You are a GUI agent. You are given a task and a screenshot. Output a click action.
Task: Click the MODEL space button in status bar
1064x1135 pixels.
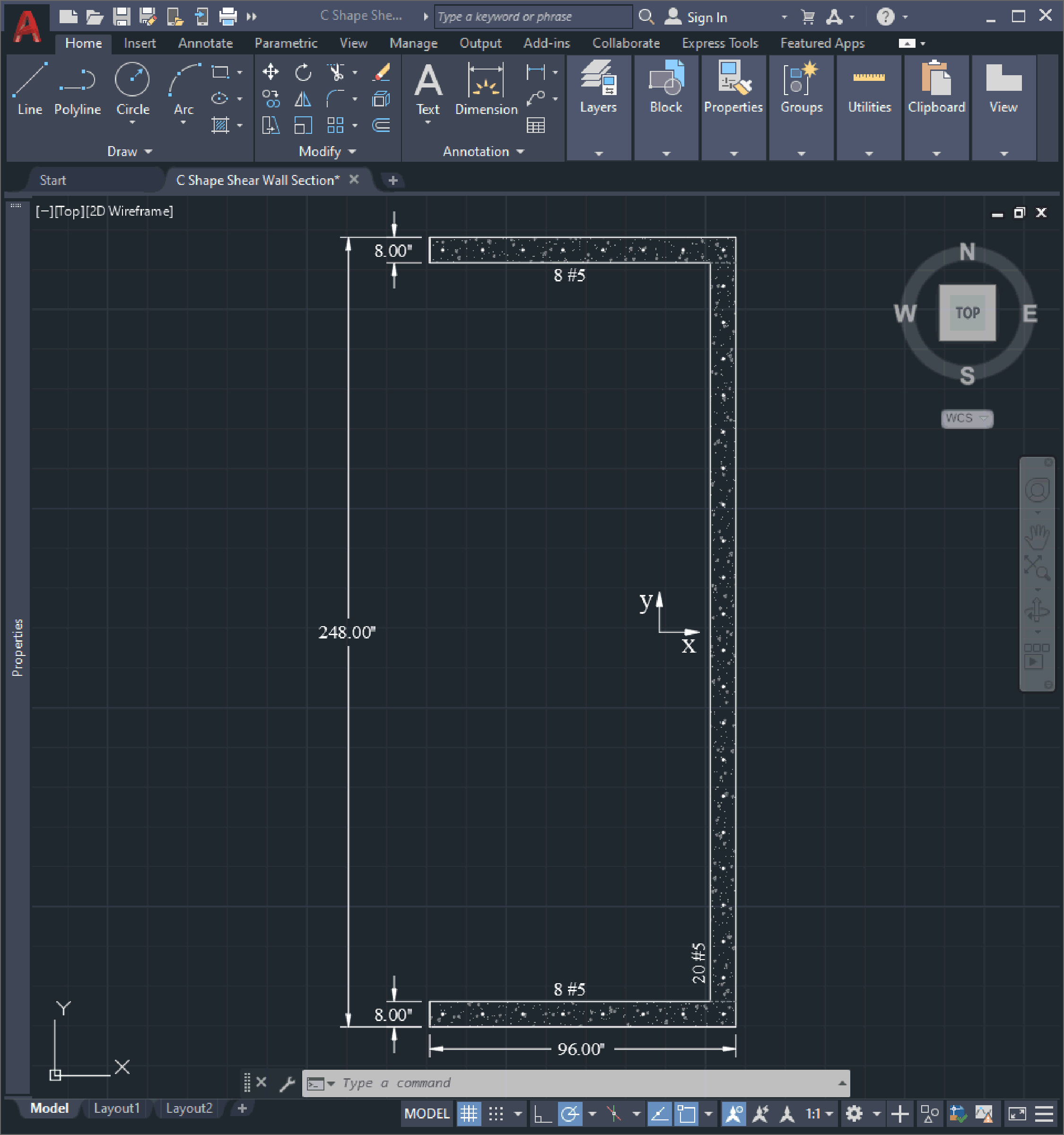[x=427, y=1114]
